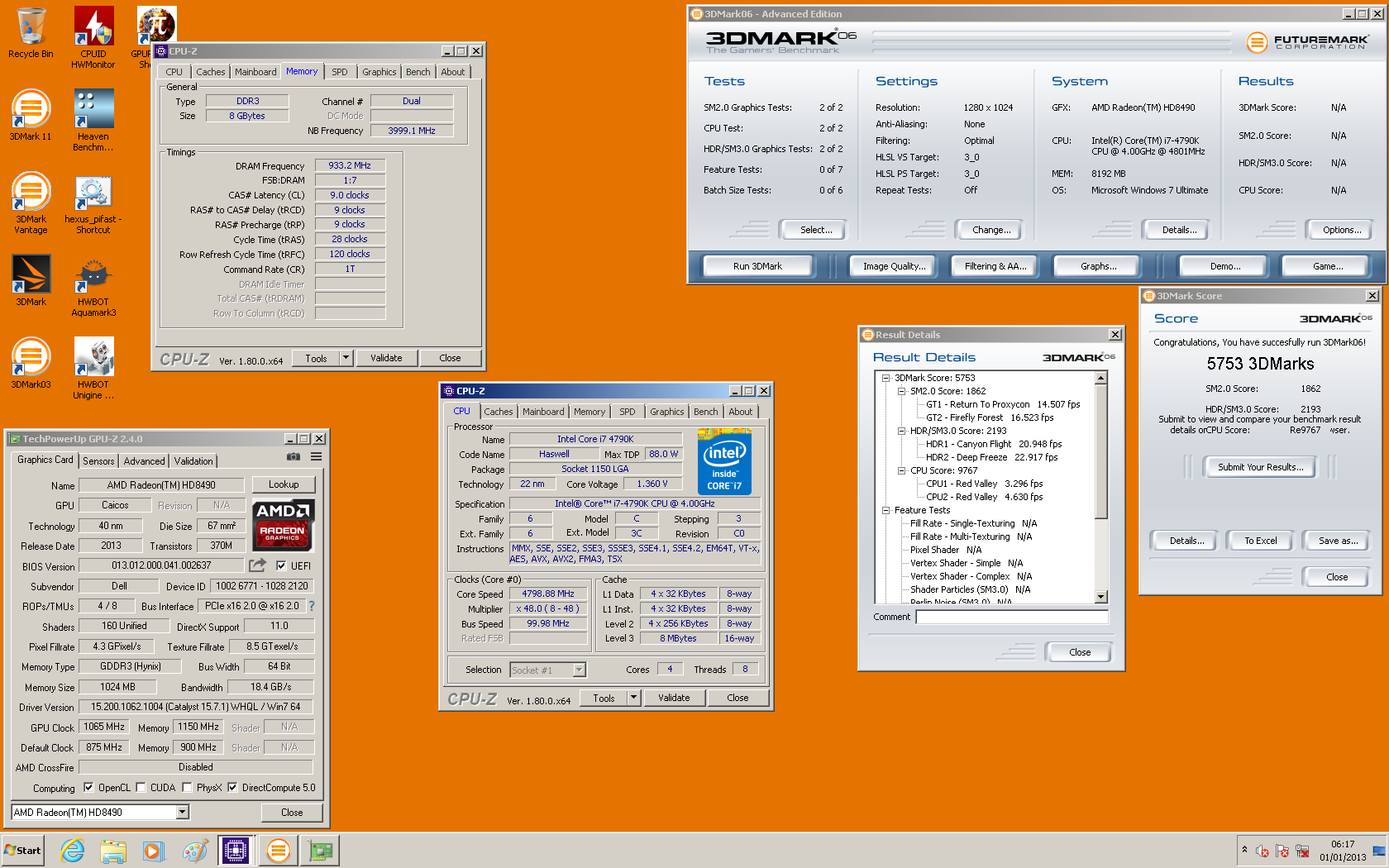Click the GPU-Z screenshot camera icon

[294, 456]
